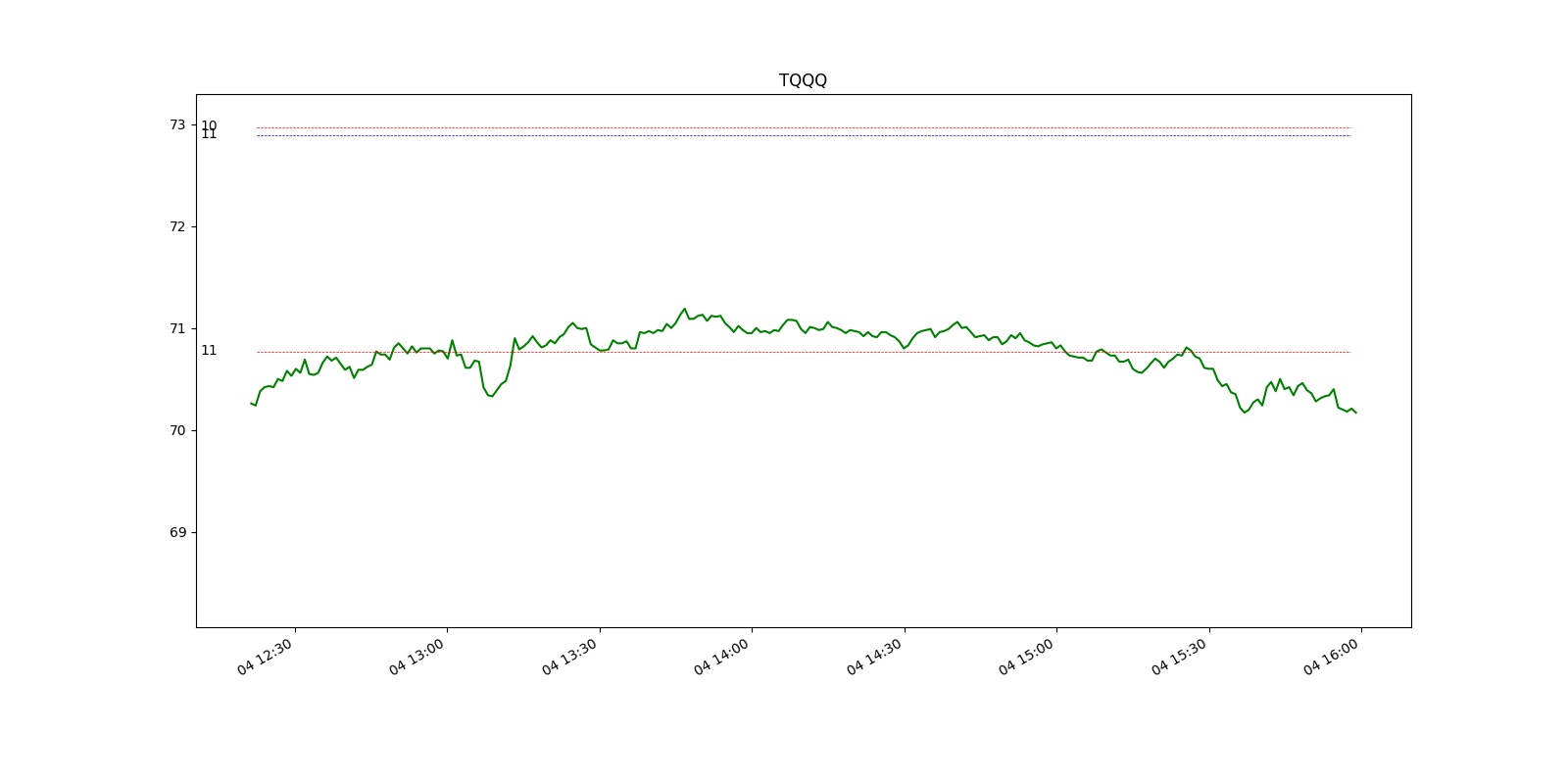Click the 04 15:30 time label
Viewport: 1568px width, 784px height.
click(1179, 657)
